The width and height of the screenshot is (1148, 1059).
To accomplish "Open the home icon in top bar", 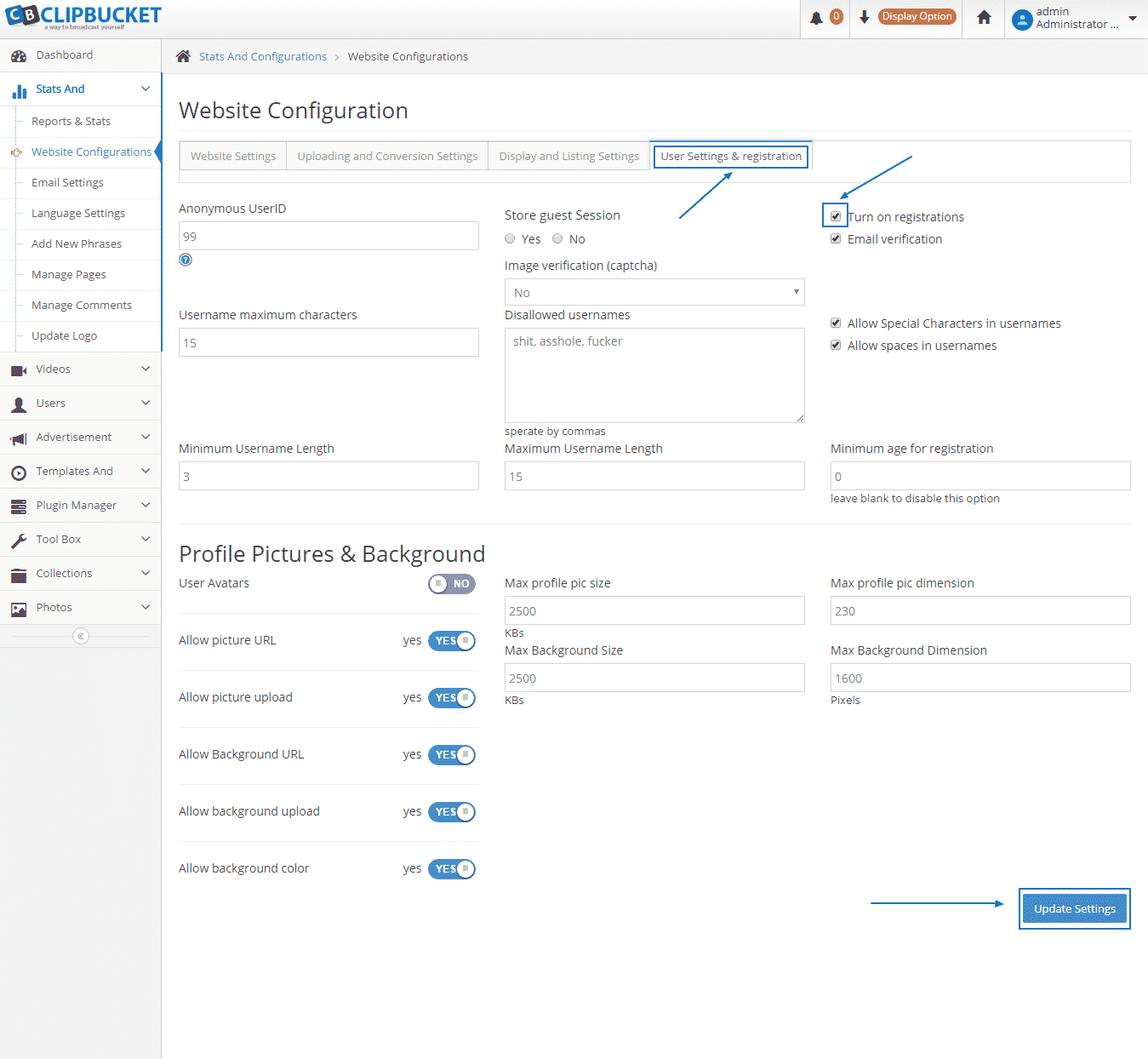I will [983, 18].
